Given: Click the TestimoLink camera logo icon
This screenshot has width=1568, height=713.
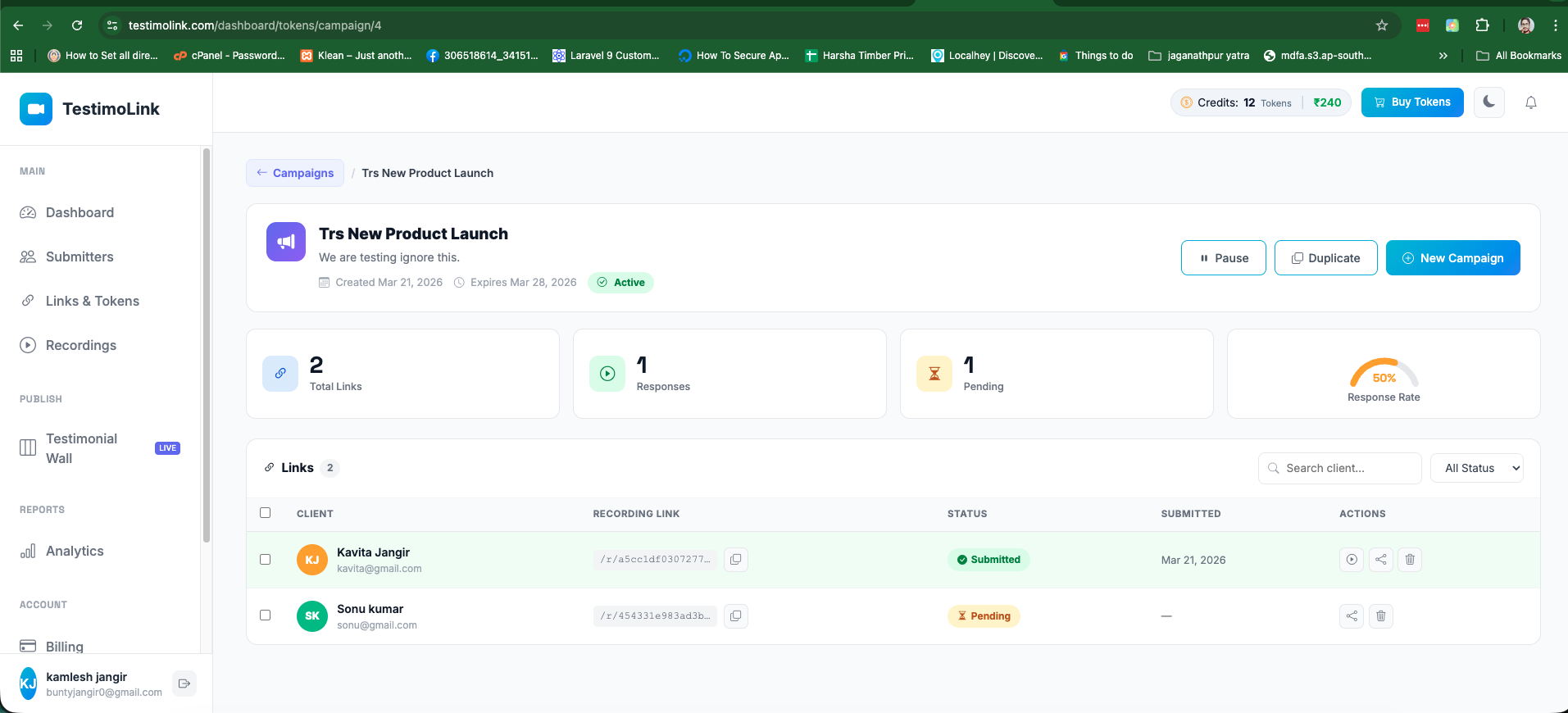Looking at the screenshot, I should pyautogui.click(x=36, y=109).
